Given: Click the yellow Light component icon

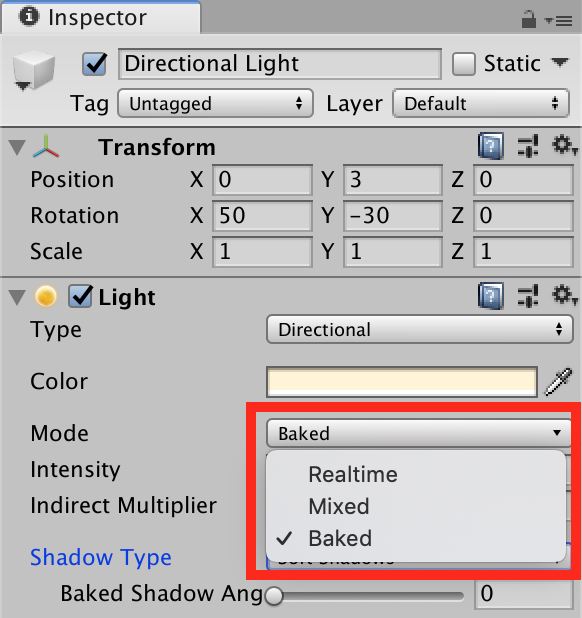Looking at the screenshot, I should pyautogui.click(x=46, y=296).
